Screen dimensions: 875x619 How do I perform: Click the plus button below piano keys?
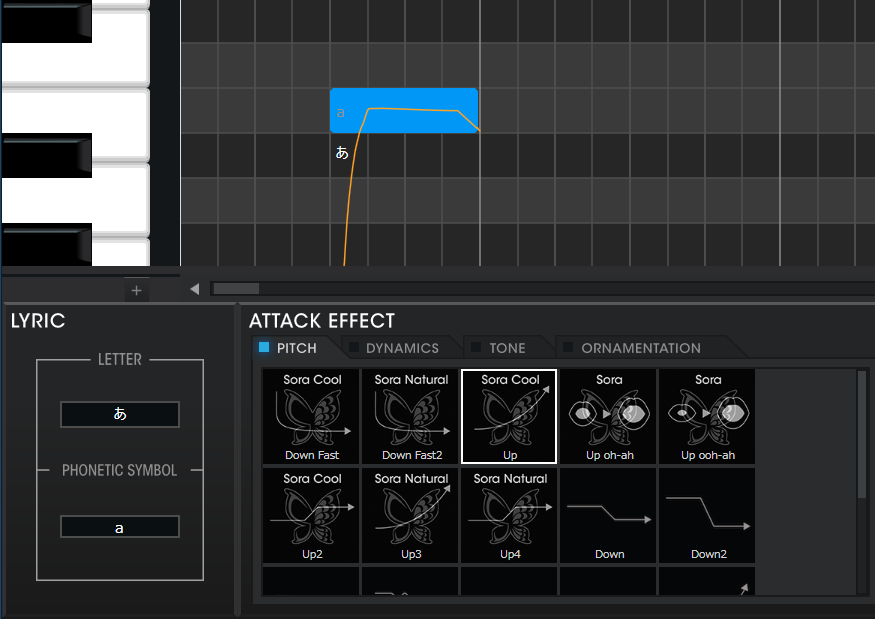tap(136, 290)
